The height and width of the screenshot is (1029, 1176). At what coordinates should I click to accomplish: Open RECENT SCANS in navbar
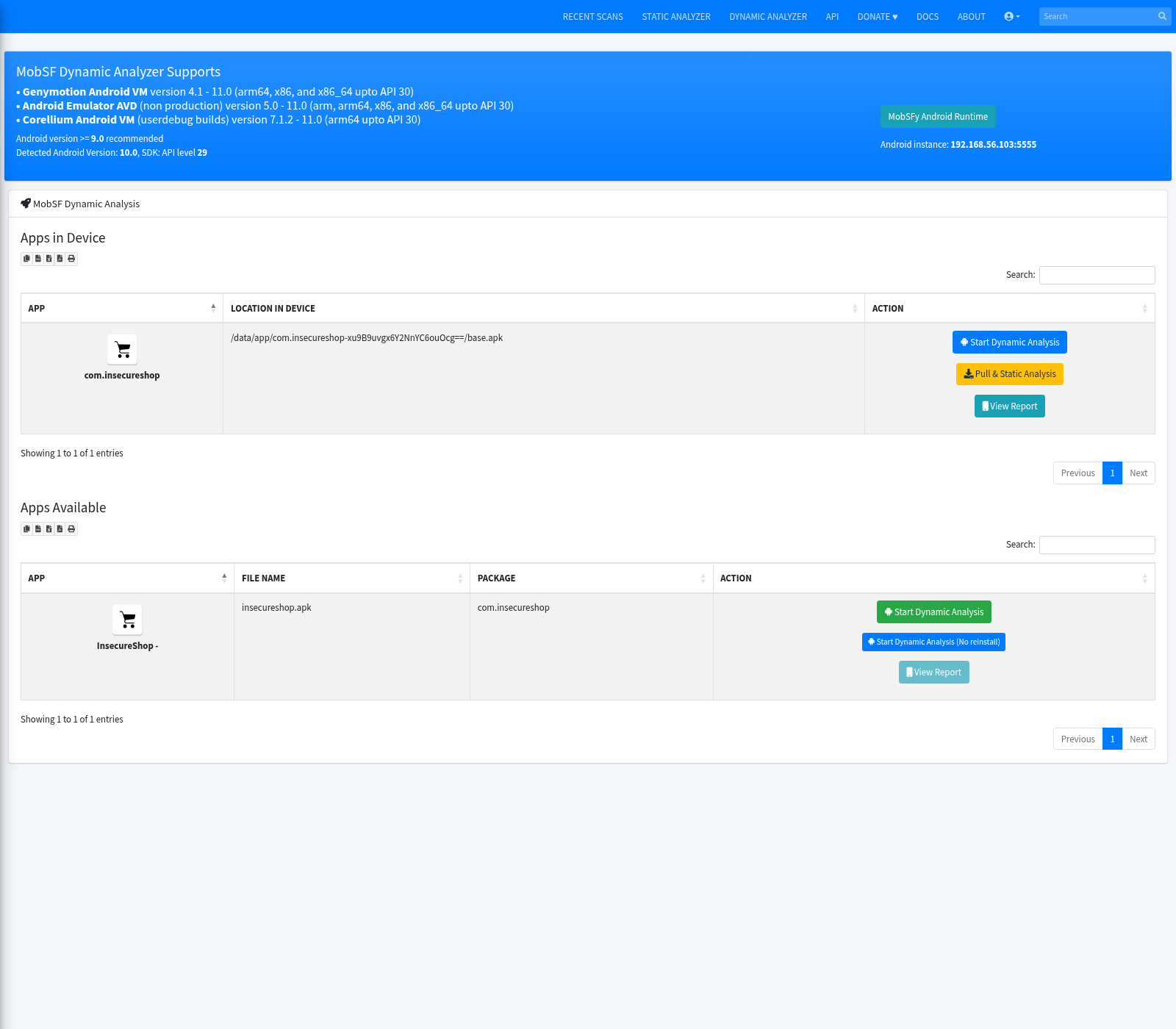pos(592,16)
